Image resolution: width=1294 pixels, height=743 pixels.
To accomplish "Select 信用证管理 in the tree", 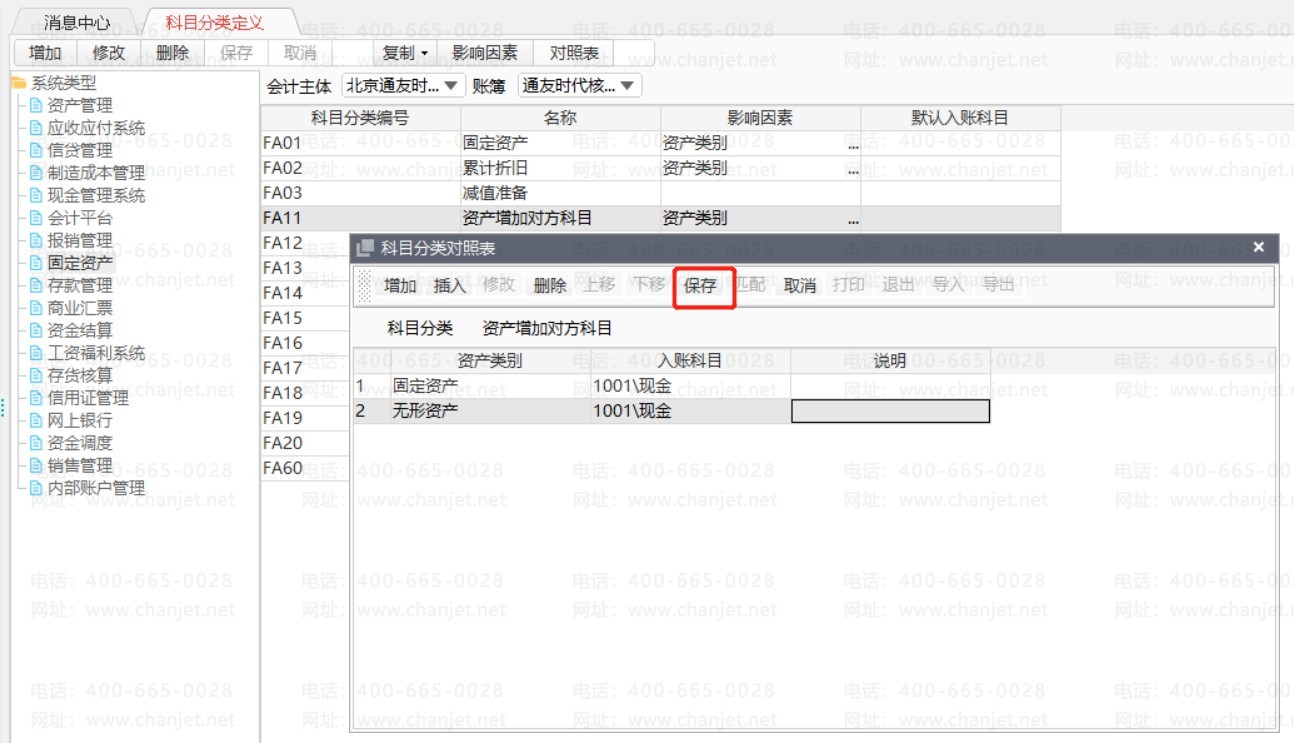I will [88, 398].
